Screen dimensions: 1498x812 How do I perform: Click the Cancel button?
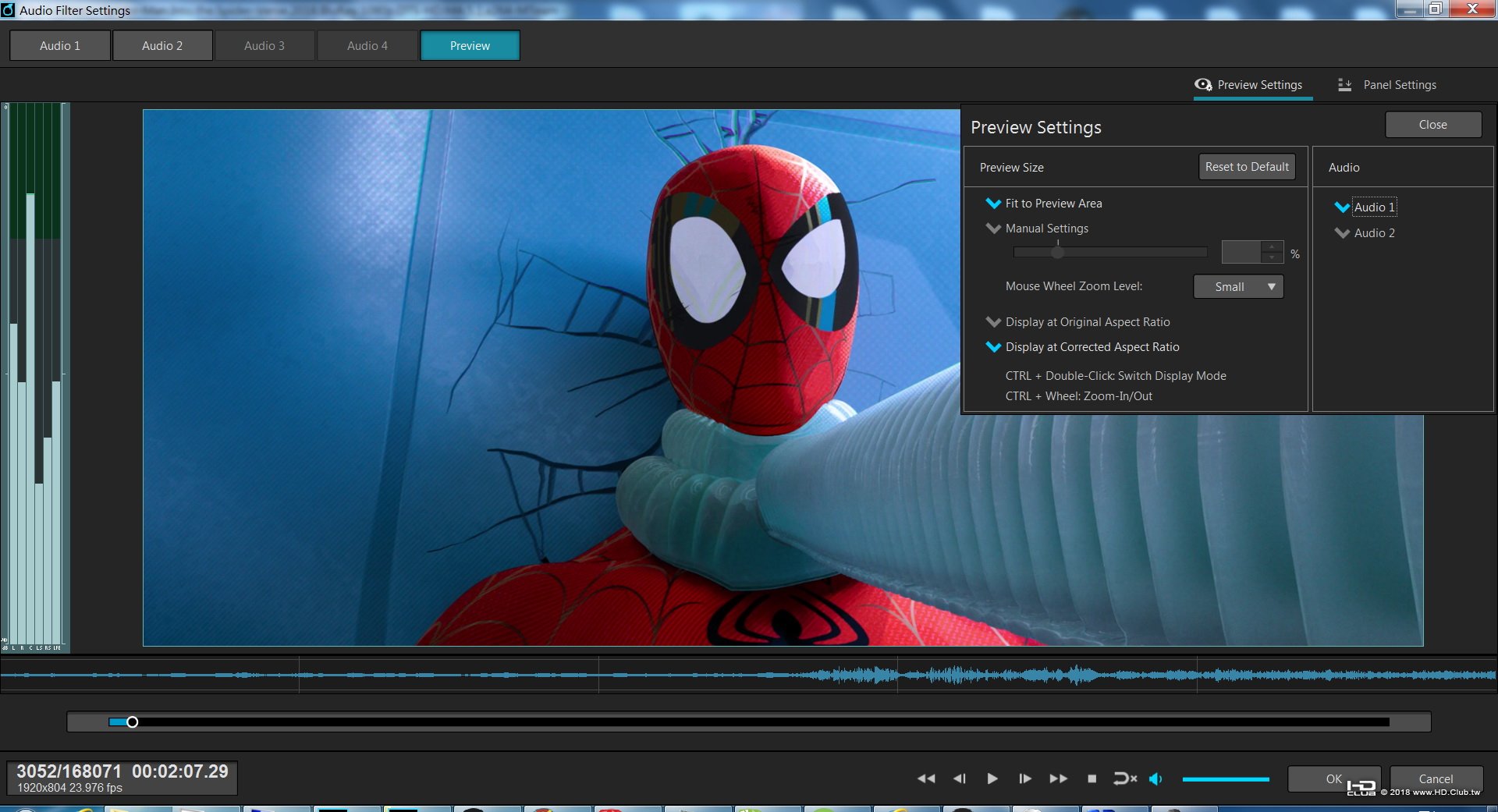pyautogui.click(x=1436, y=778)
